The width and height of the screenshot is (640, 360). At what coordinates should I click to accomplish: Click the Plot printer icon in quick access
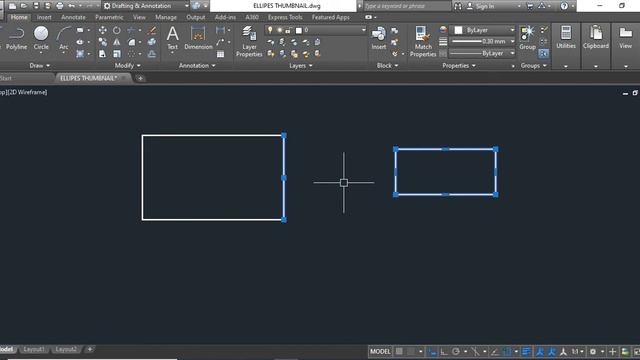point(60,6)
